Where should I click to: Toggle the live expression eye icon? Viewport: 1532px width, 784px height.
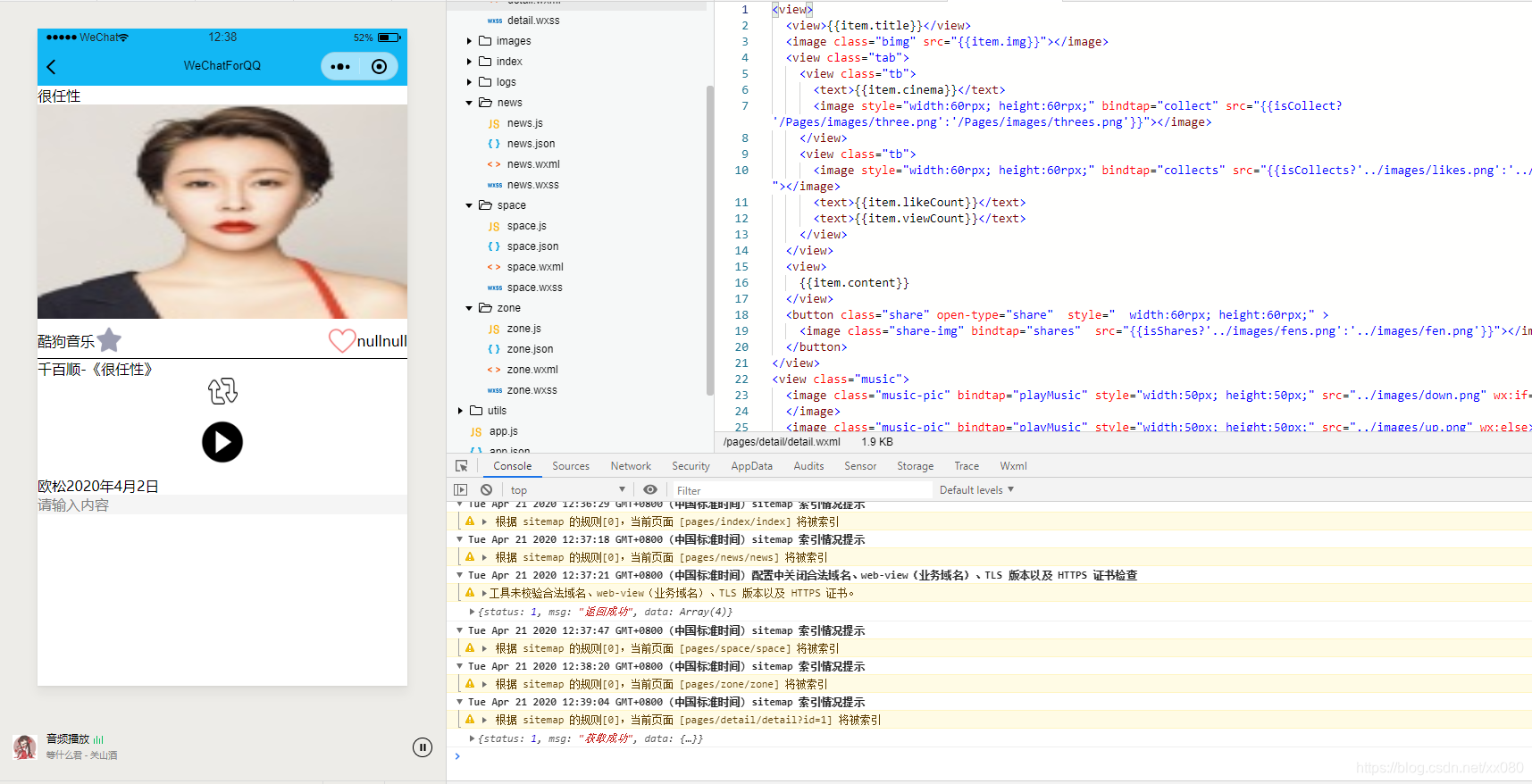point(650,490)
